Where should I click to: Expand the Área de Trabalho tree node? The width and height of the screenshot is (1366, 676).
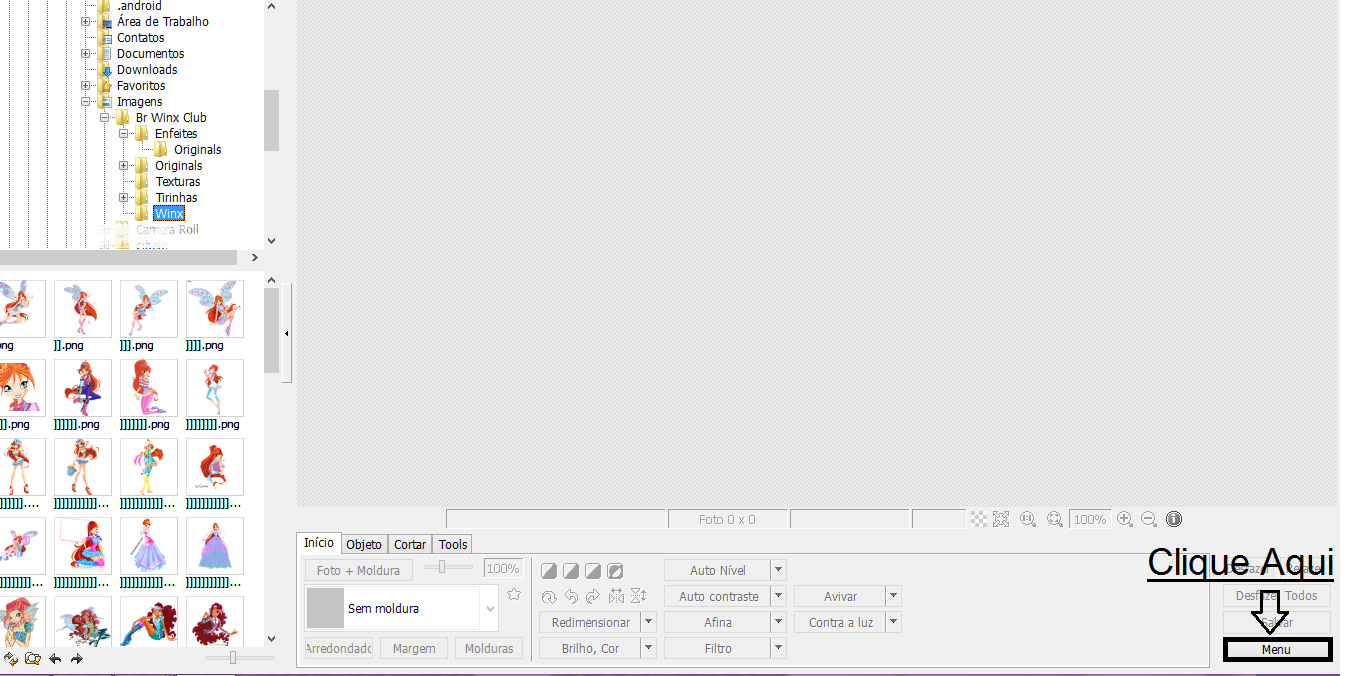[86, 21]
